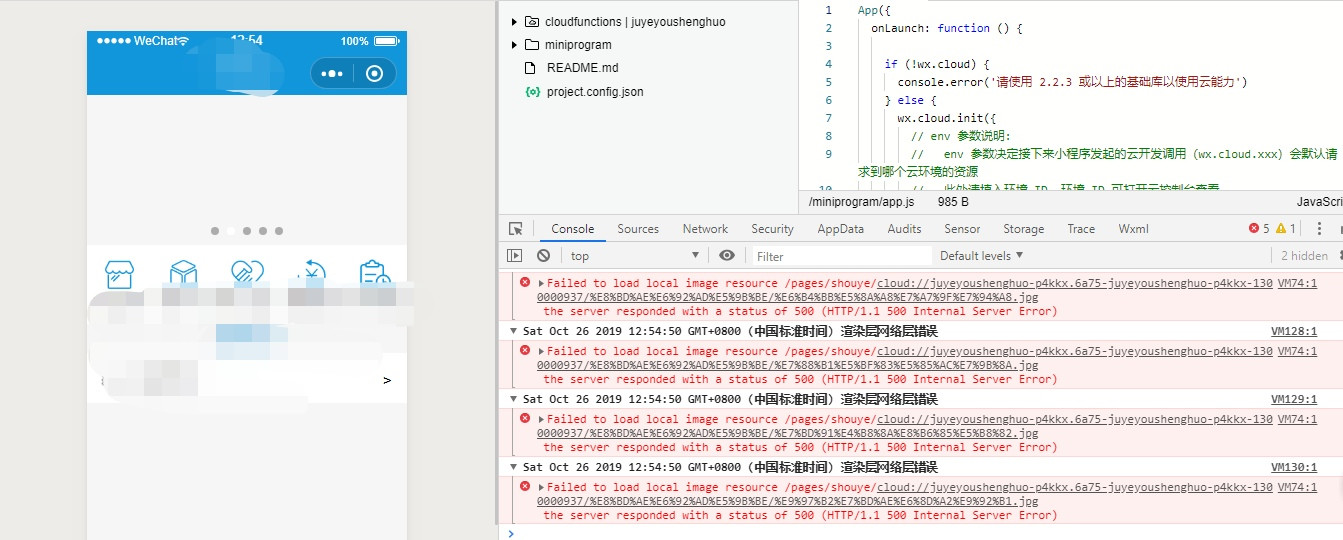Tap the mini program capsule close circle icon
Viewport: 1343px width, 540px height.
375,74
